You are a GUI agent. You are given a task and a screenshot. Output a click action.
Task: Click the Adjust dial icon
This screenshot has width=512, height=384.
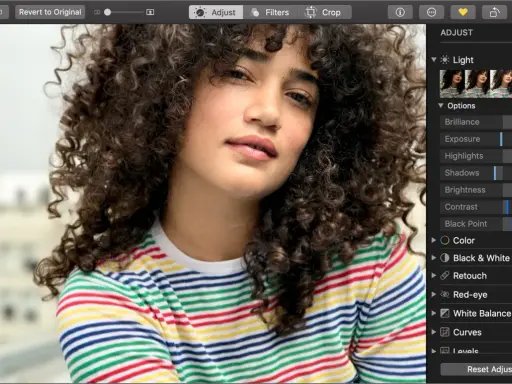tap(200, 12)
